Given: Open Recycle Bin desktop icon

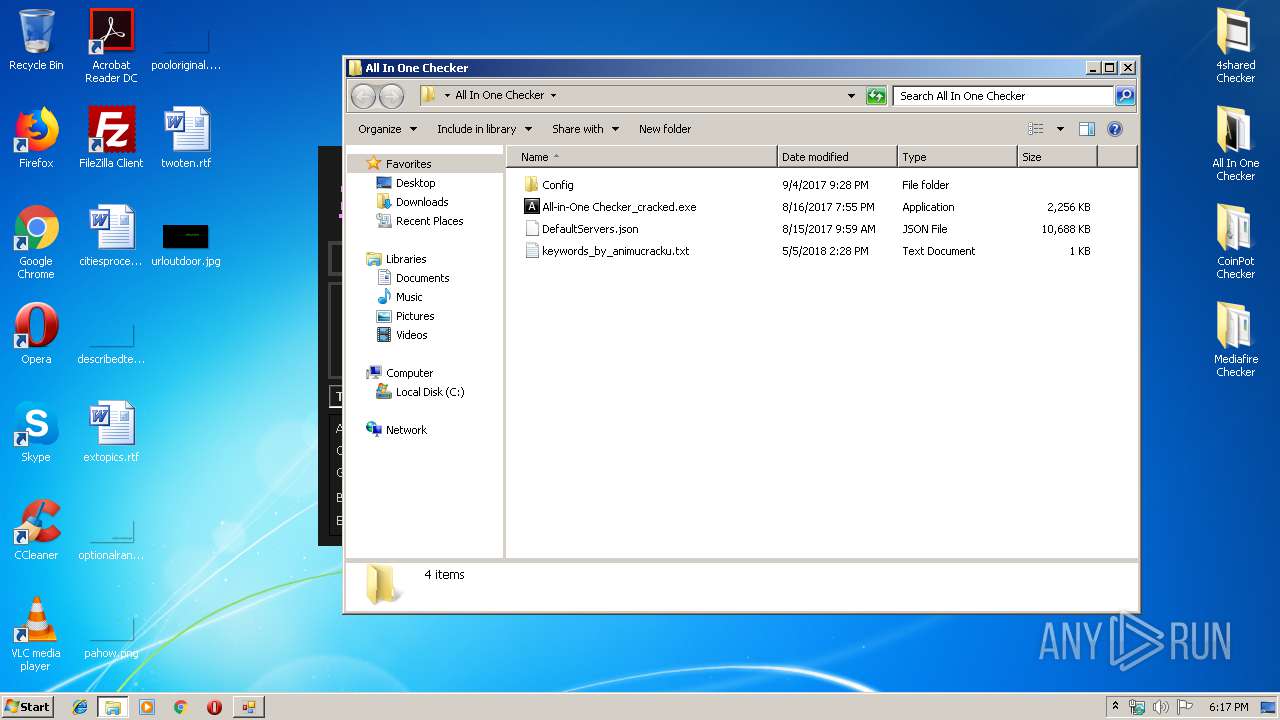Looking at the screenshot, I should coord(36,40).
